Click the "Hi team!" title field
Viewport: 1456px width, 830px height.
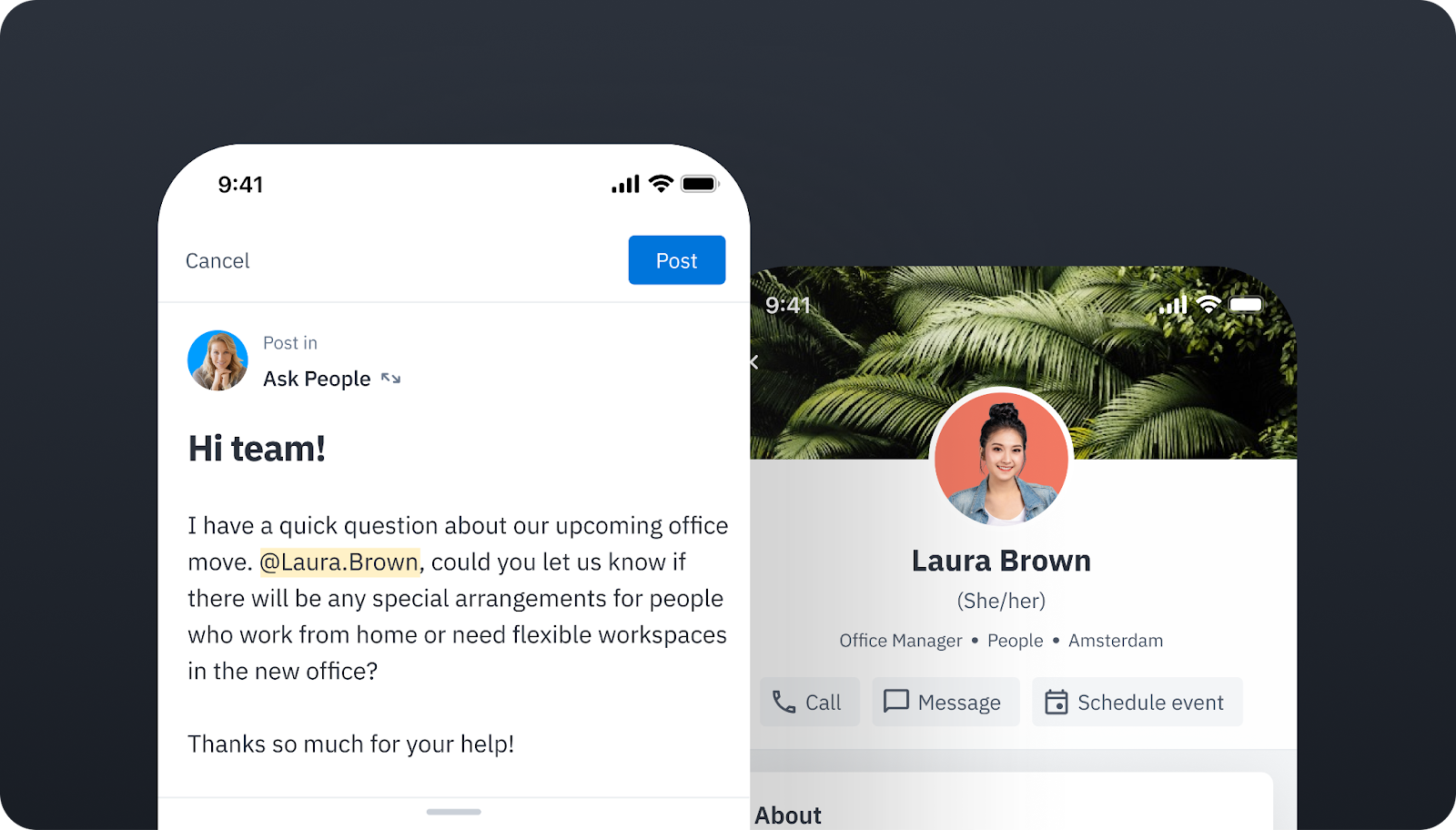tap(257, 449)
